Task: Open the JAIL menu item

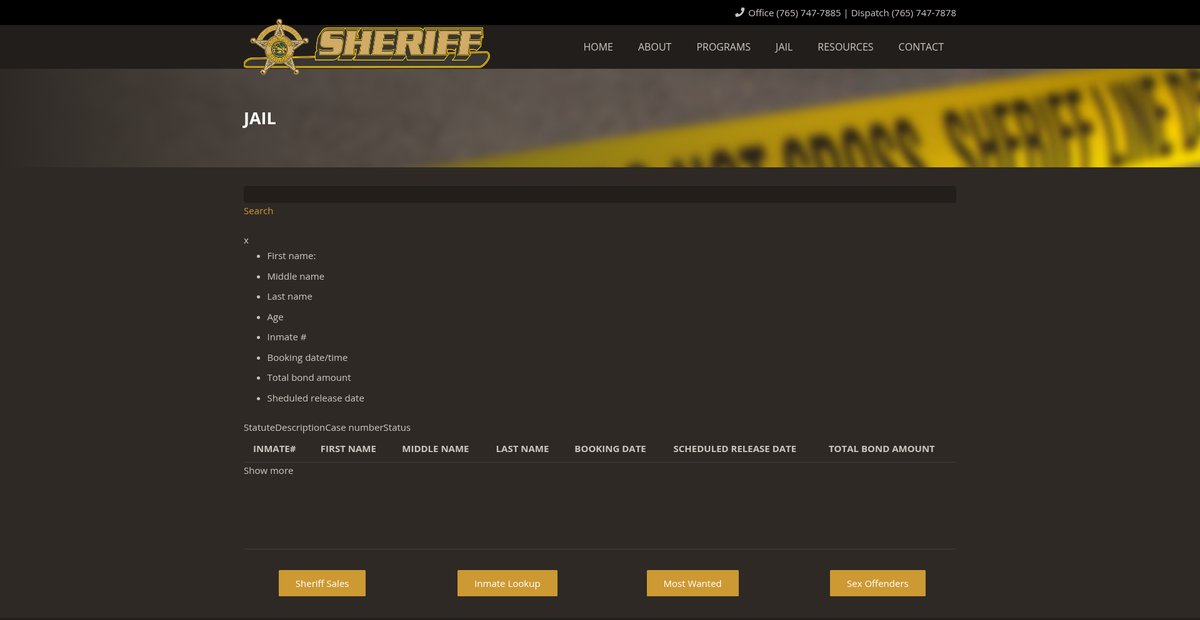Action: tap(784, 47)
